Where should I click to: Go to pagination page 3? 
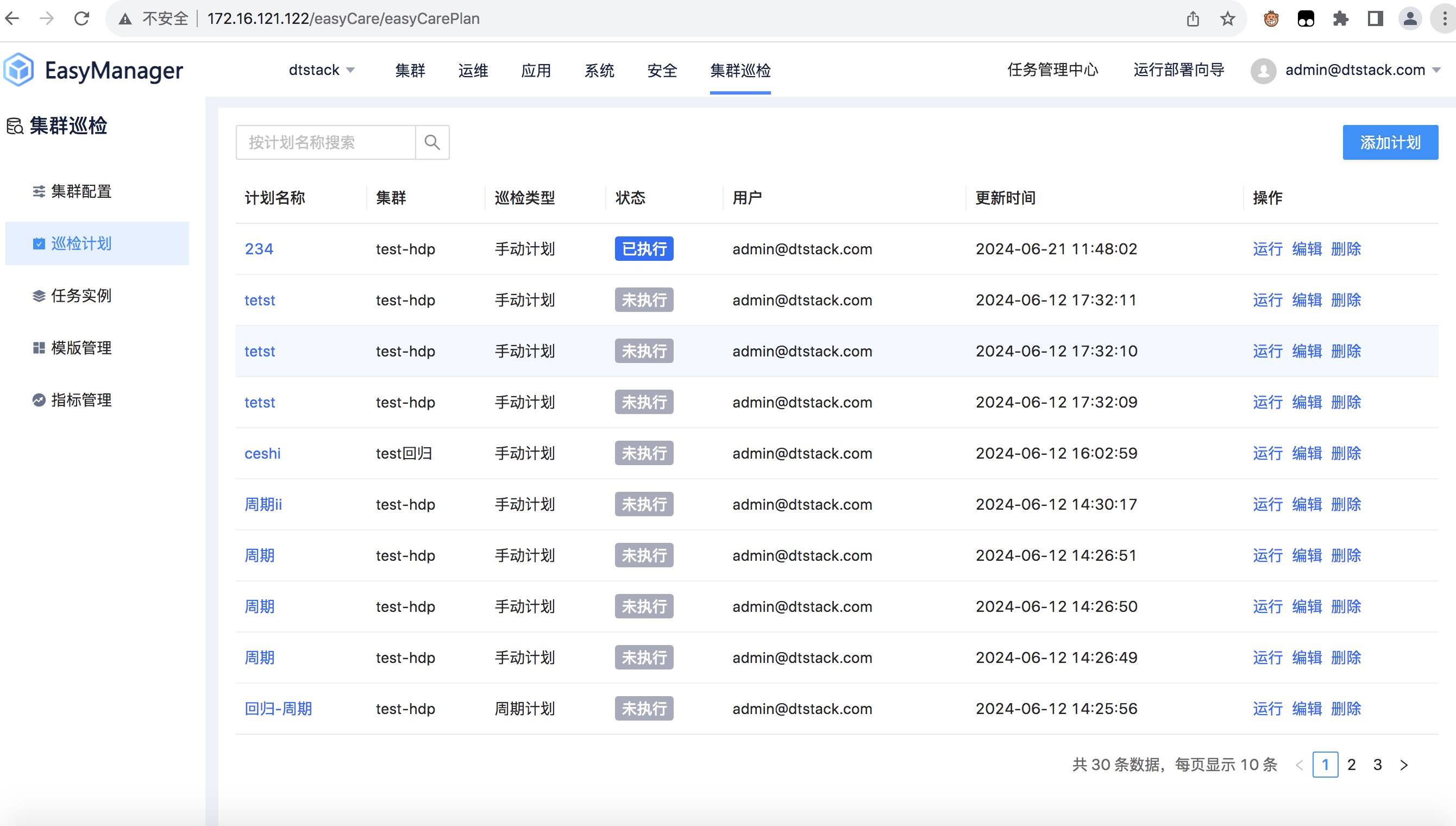[1378, 765]
